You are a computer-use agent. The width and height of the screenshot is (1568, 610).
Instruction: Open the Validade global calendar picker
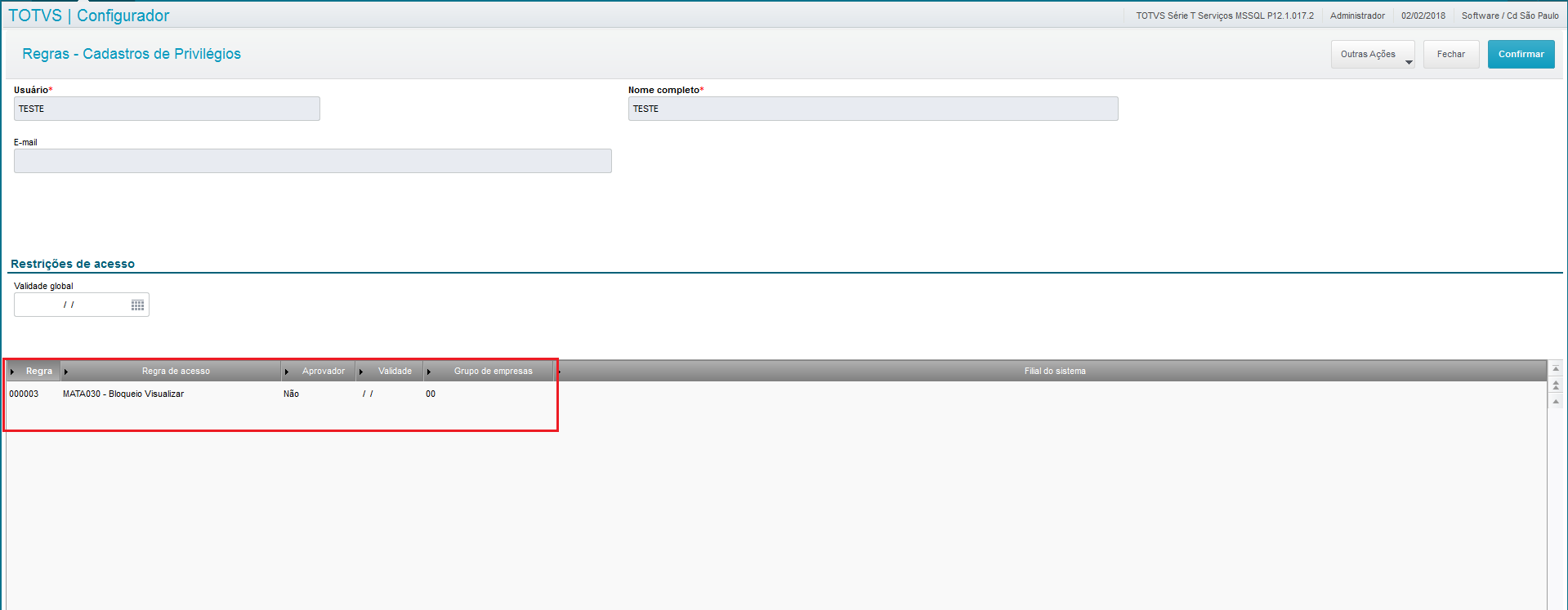[x=137, y=305]
